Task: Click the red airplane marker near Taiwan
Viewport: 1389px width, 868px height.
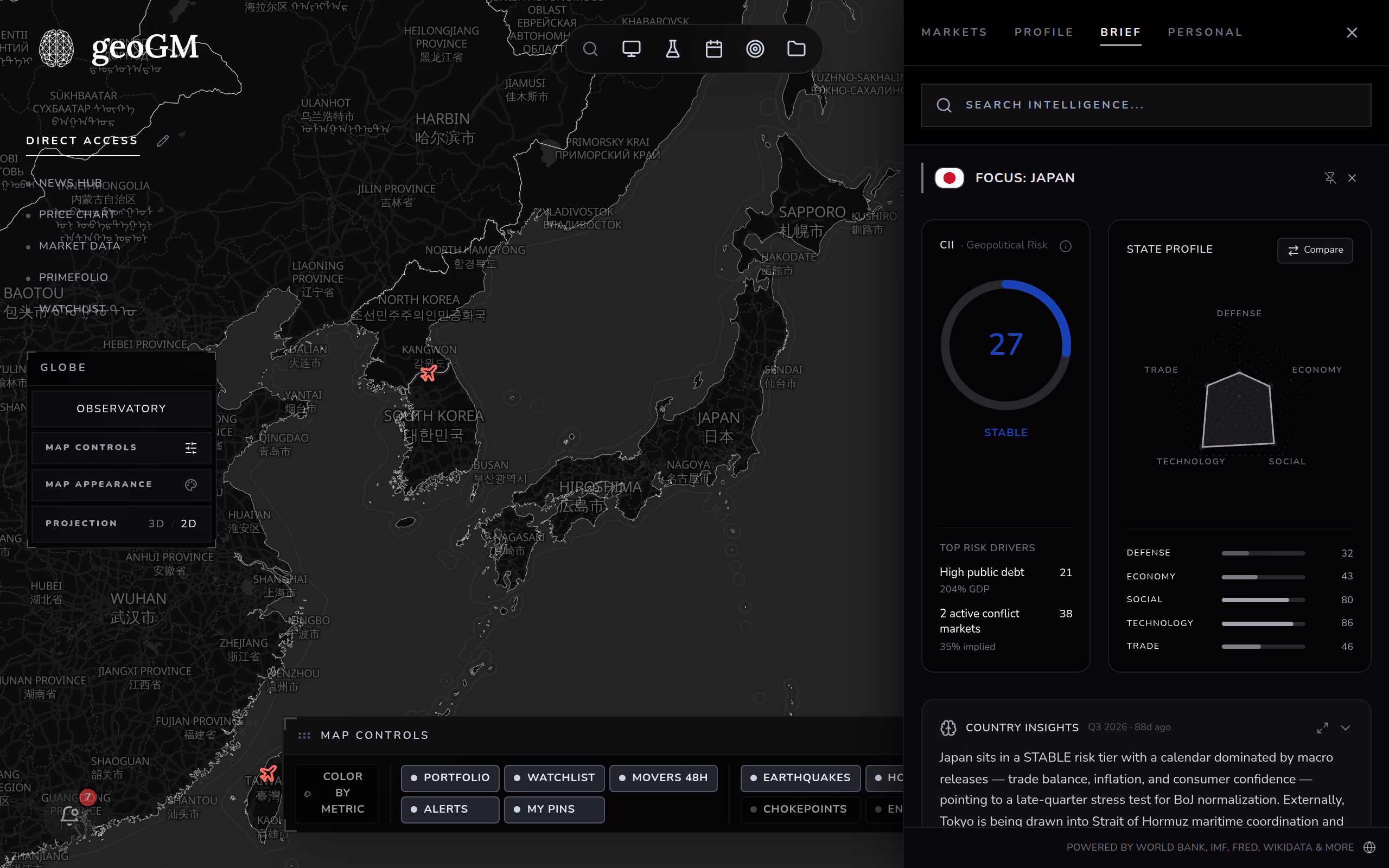Action: 268,773
